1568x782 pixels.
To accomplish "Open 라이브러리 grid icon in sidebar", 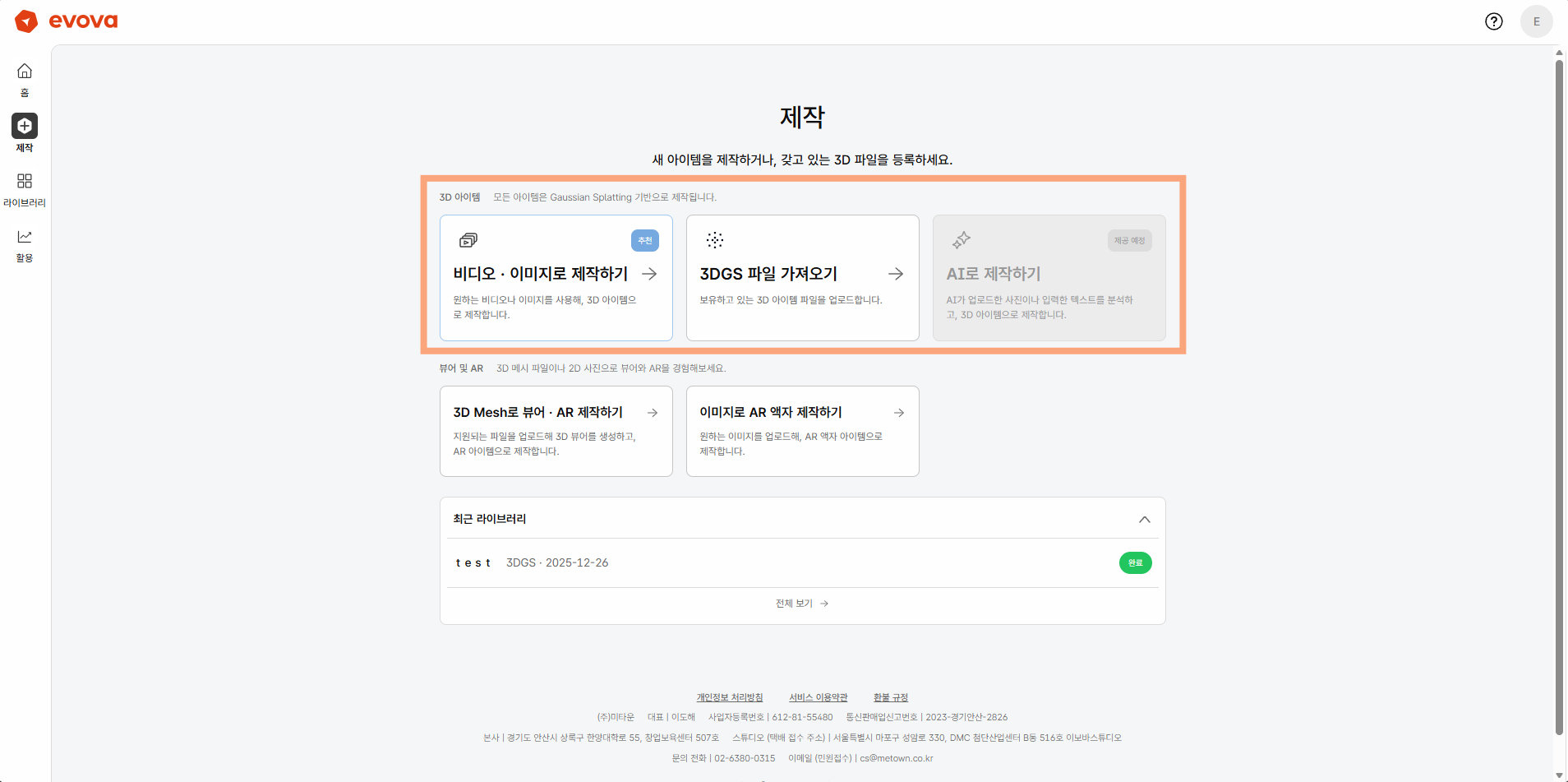I will tap(25, 181).
